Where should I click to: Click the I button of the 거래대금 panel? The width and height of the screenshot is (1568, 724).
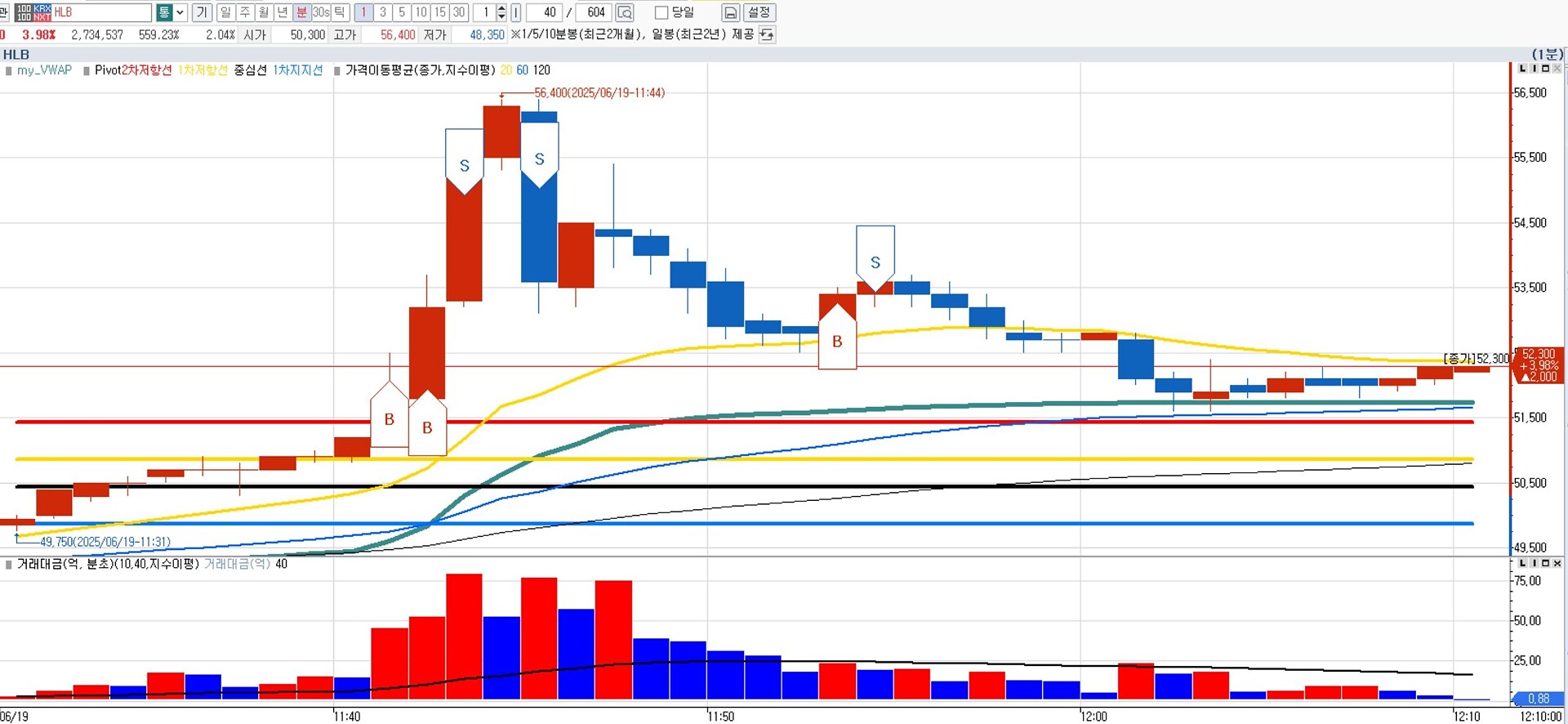tap(1534, 564)
